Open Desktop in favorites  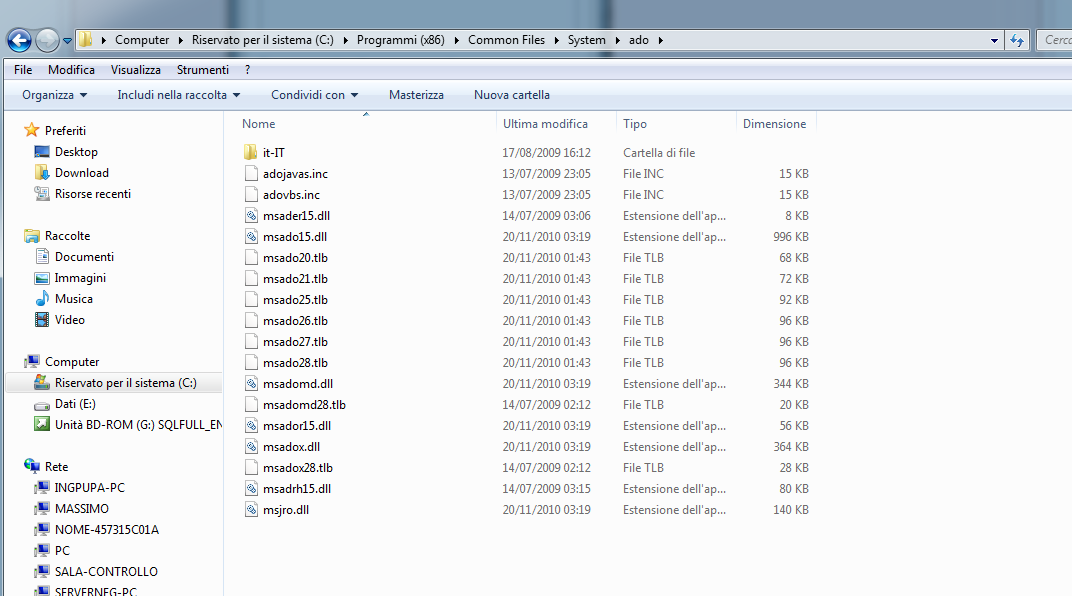[76, 152]
